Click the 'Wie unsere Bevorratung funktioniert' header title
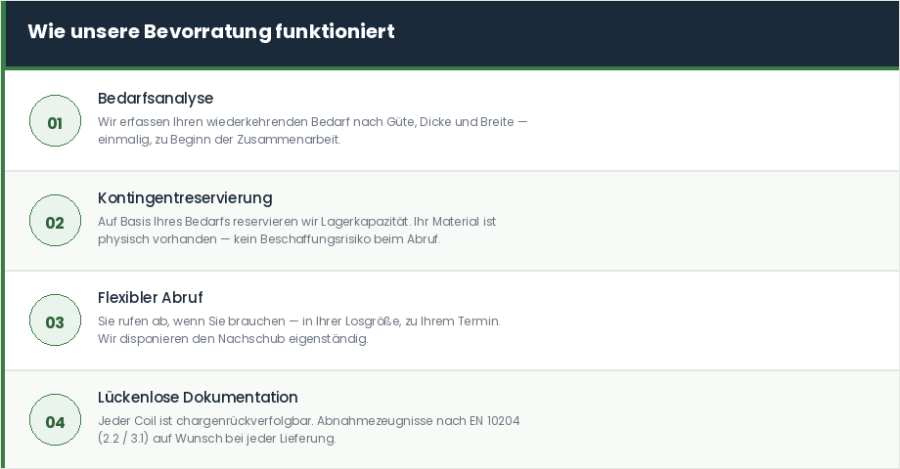Viewport: 900px width, 469px height. pyautogui.click(x=211, y=32)
